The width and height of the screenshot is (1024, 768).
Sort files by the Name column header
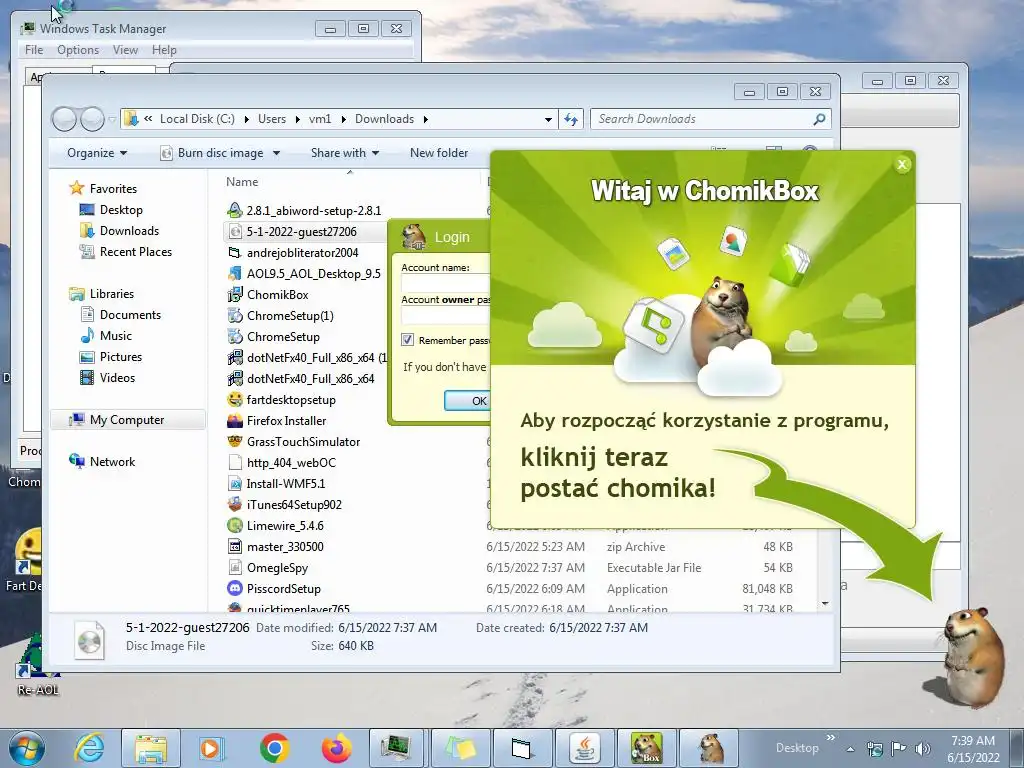242,182
